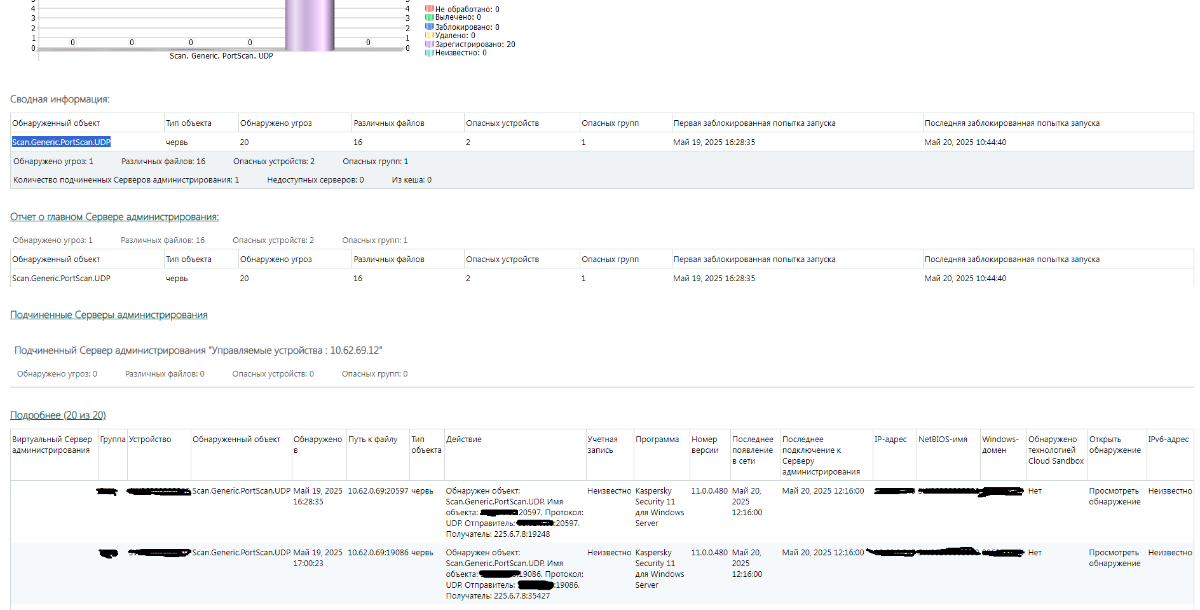The width and height of the screenshot is (1200, 610).
Task: Click the red 'Не обработано' legend swatch
Action: [430, 9]
